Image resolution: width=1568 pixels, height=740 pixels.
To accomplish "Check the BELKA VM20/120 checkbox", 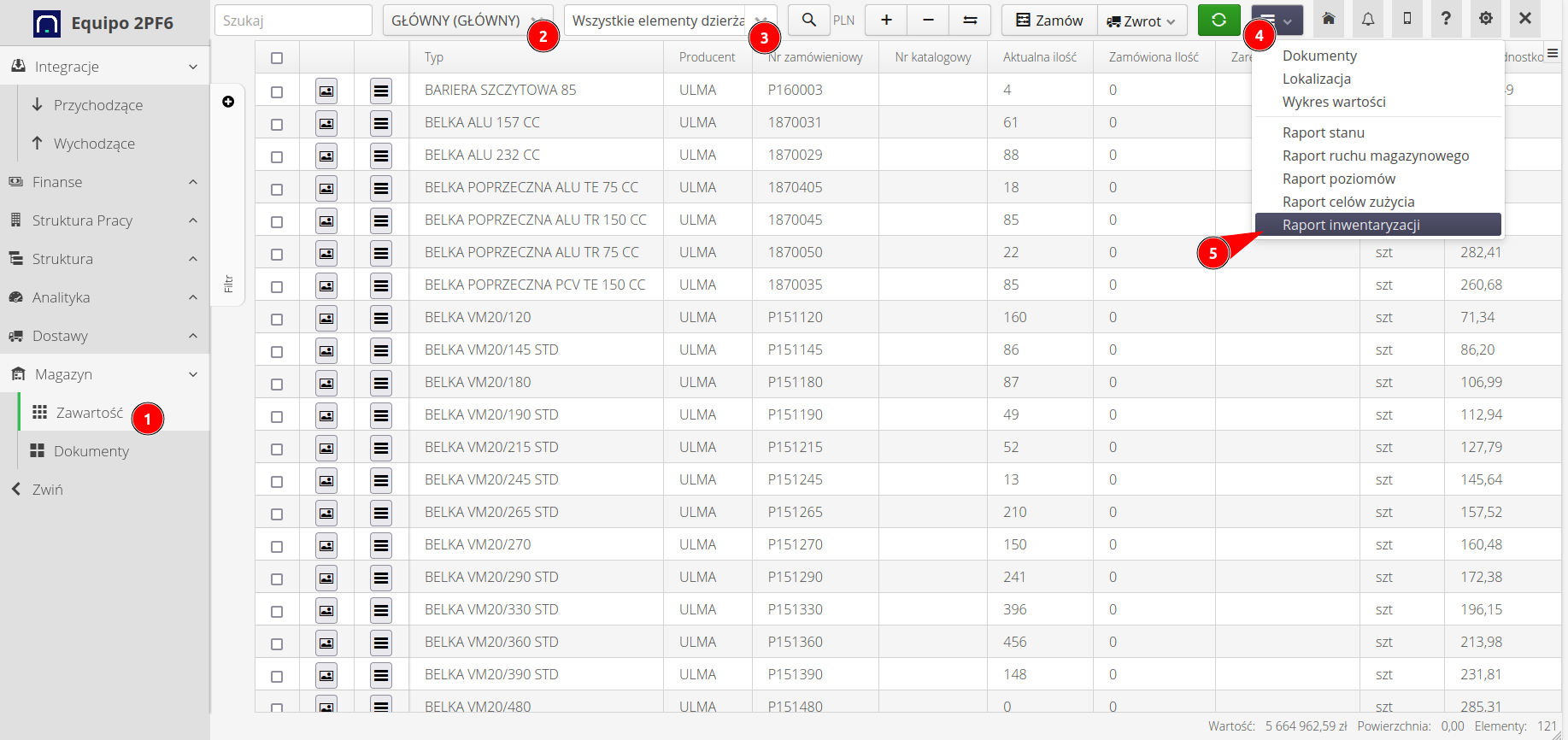I will click(277, 319).
